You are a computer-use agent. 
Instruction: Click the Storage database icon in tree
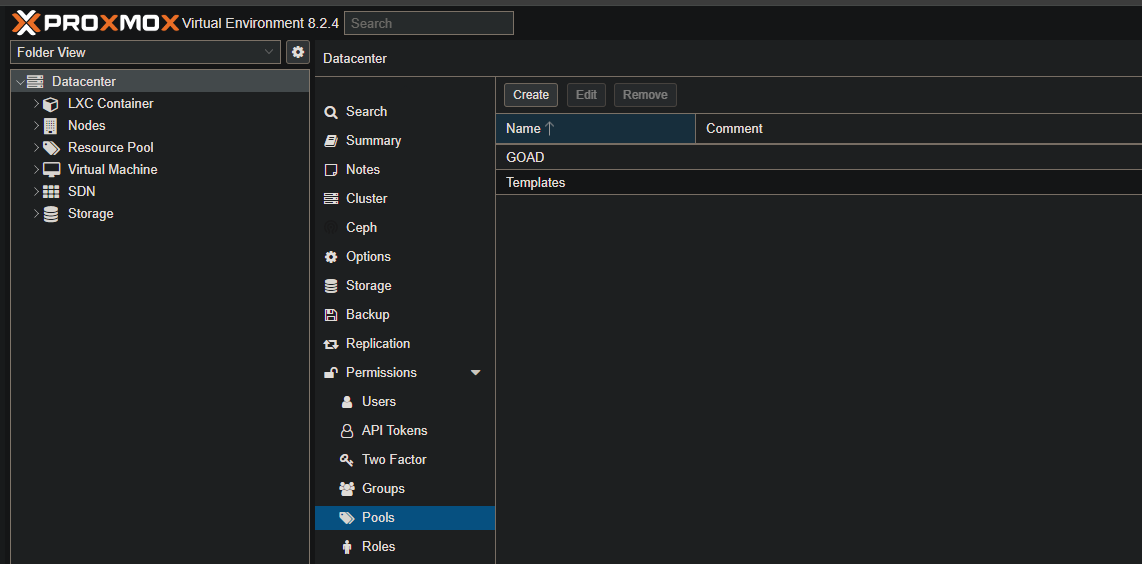pyautogui.click(x=51, y=214)
